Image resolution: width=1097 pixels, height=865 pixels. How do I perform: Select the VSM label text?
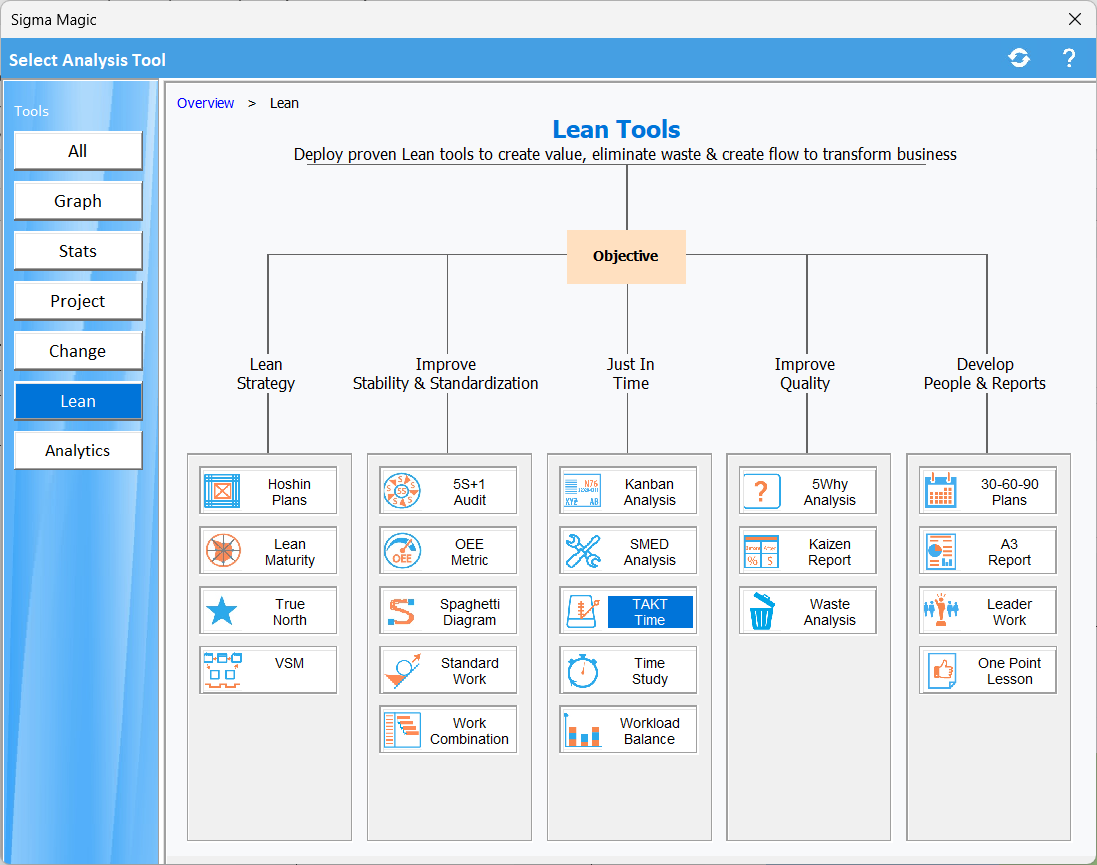pyautogui.click(x=289, y=663)
